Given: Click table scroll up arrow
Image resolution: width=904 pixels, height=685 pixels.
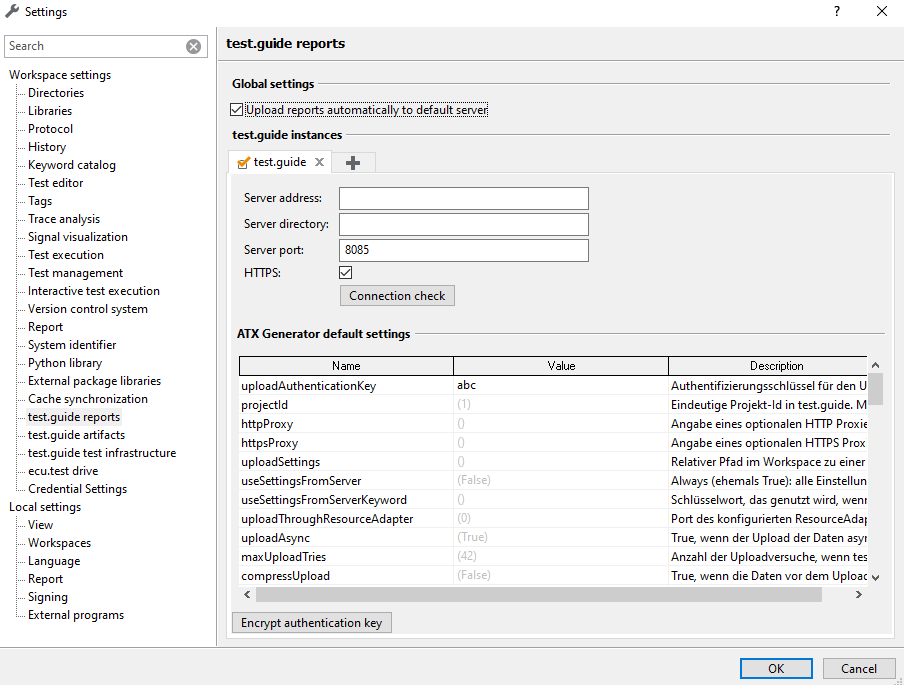Looking at the screenshot, I should [875, 365].
